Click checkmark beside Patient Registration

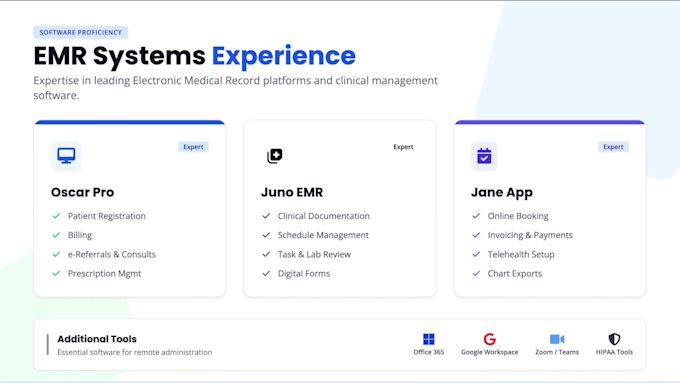56,216
